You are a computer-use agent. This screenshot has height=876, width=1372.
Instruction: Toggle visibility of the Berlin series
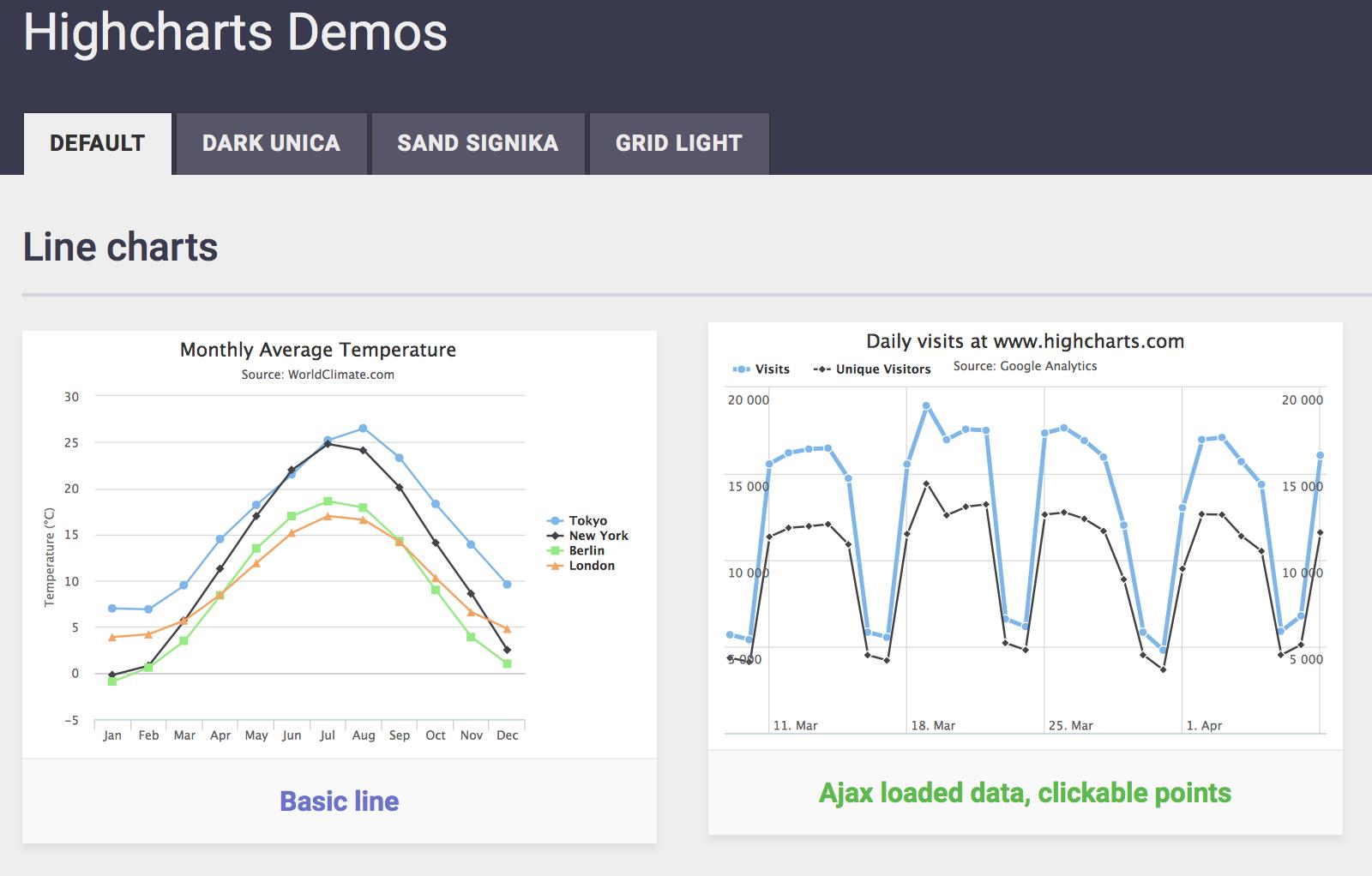pyautogui.click(x=587, y=550)
